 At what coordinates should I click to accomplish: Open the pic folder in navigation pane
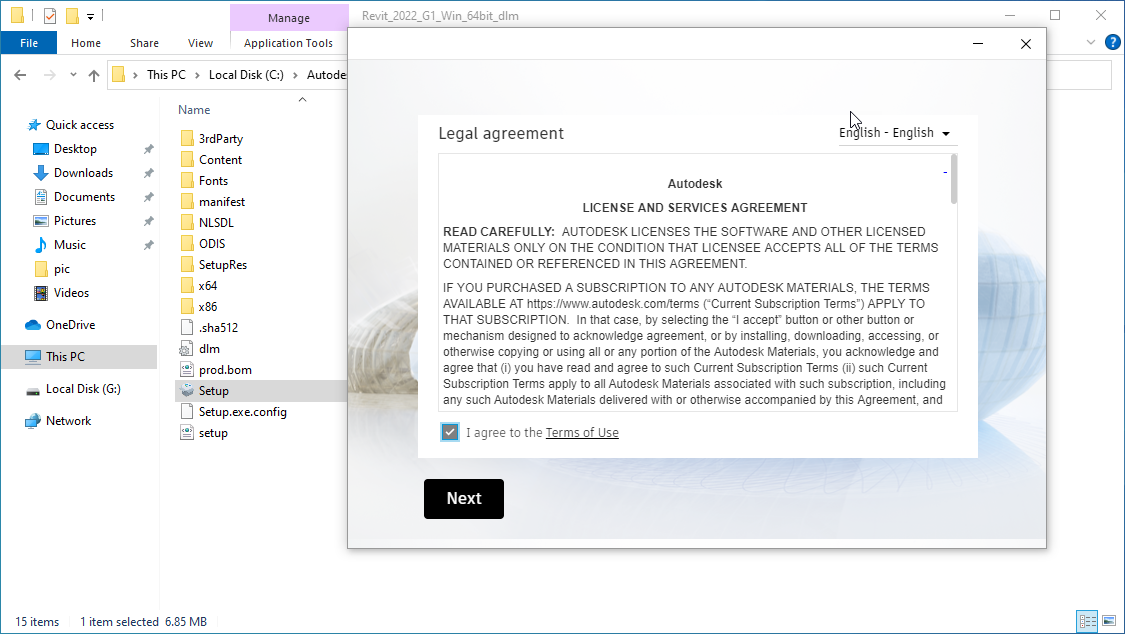click(x=62, y=269)
